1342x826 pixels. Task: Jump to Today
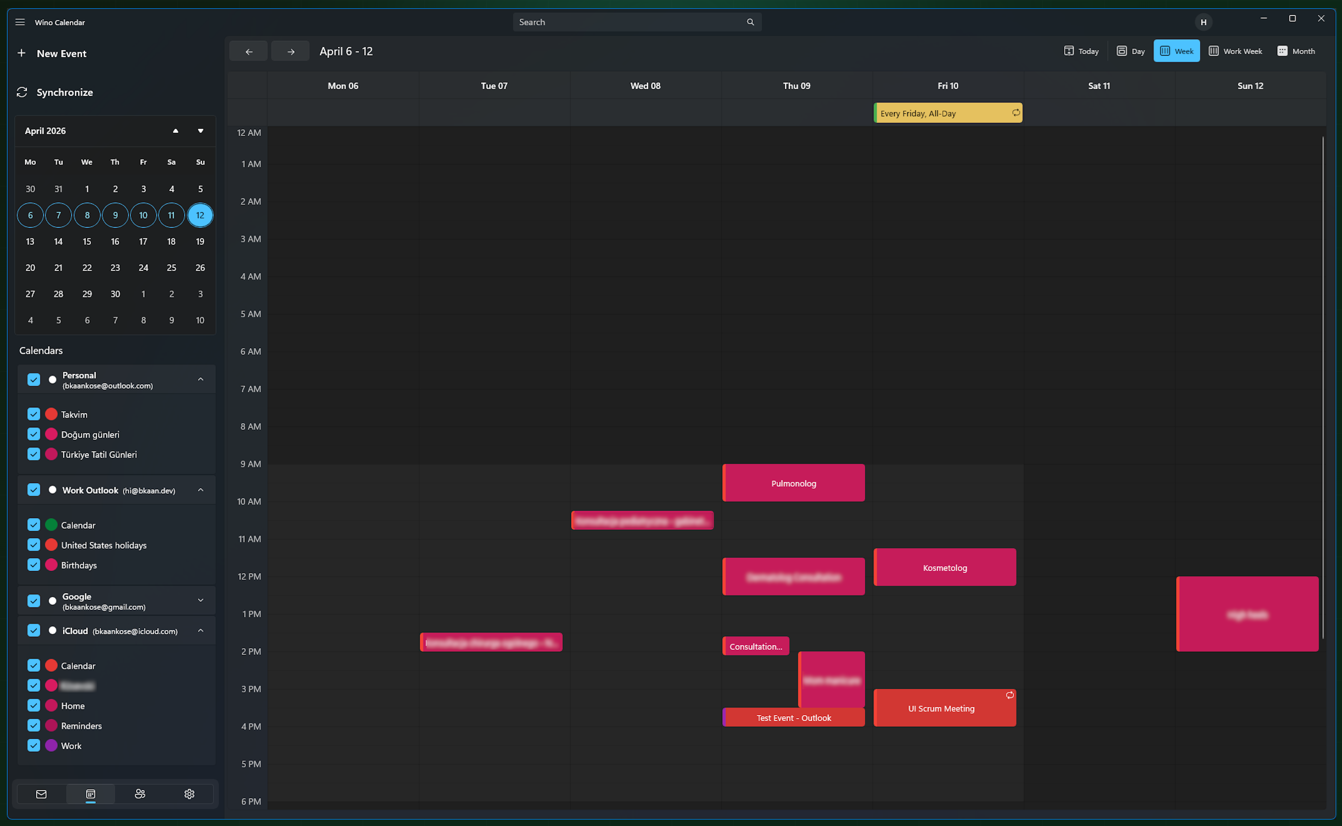pyautogui.click(x=1081, y=51)
